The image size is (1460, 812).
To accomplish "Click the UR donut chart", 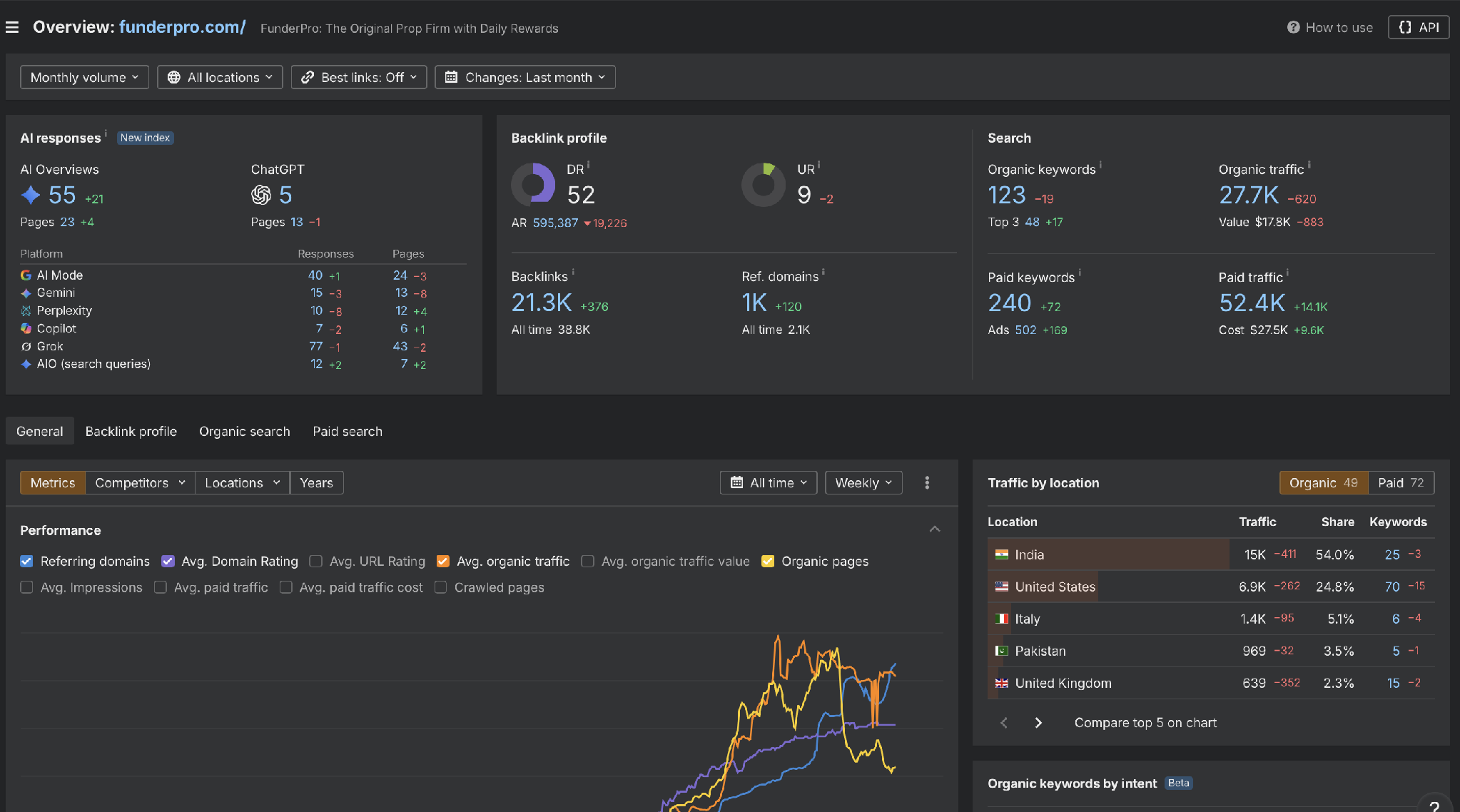I will 764,185.
